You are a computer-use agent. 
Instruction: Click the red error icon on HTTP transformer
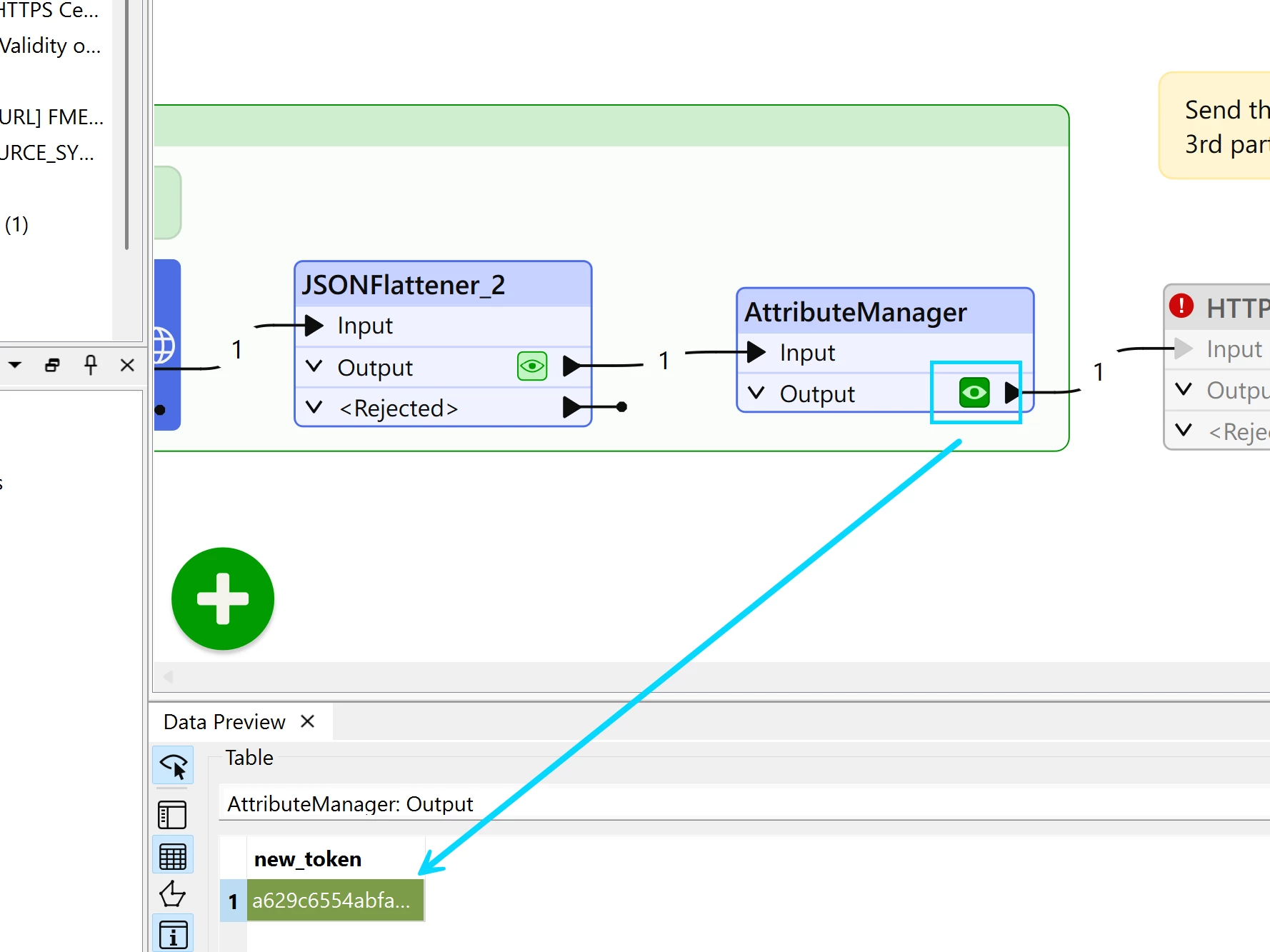pyautogui.click(x=1181, y=306)
